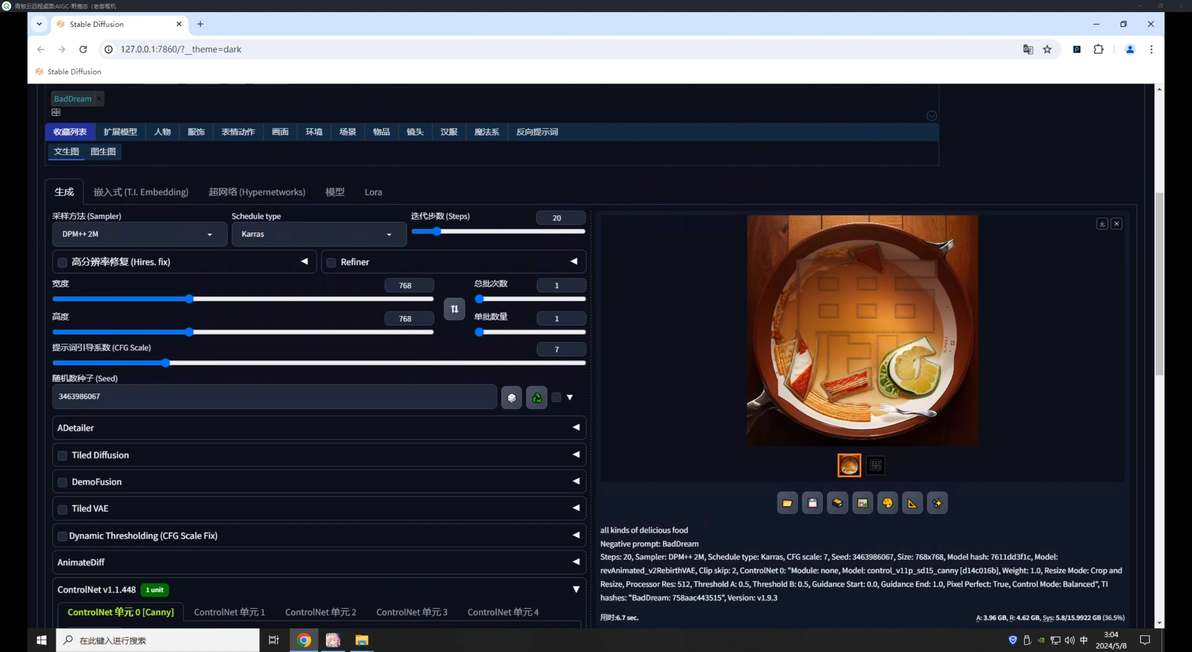Expand the Tiled VAE arrow

tap(575, 508)
